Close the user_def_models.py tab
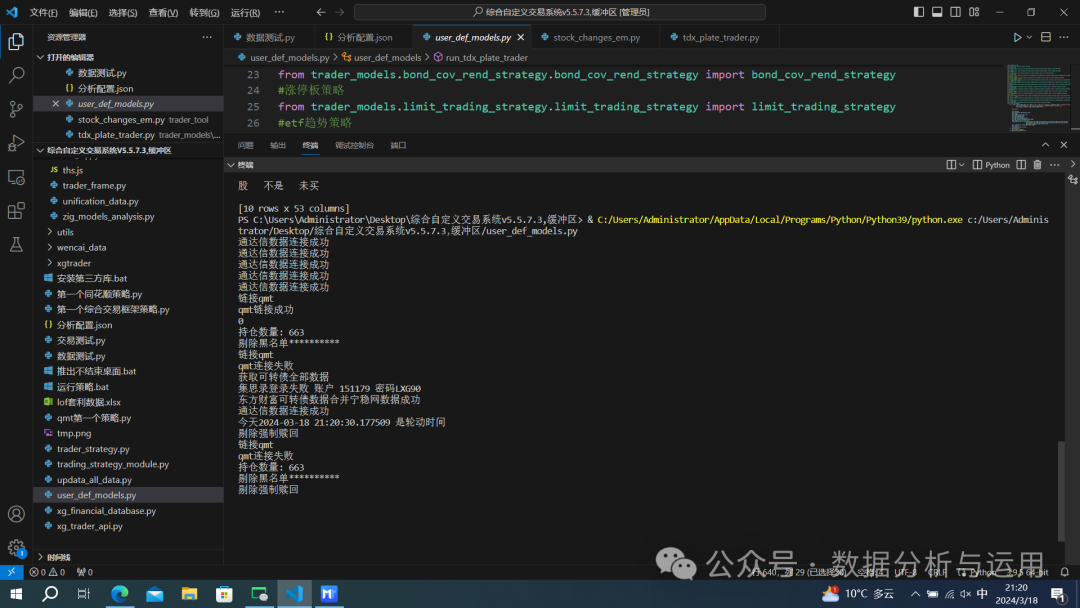 pyautogui.click(x=521, y=37)
